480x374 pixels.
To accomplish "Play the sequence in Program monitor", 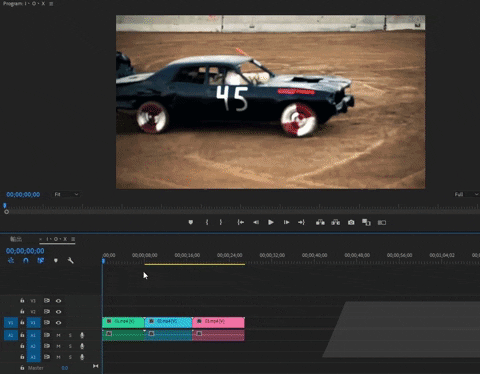I will 271,222.
